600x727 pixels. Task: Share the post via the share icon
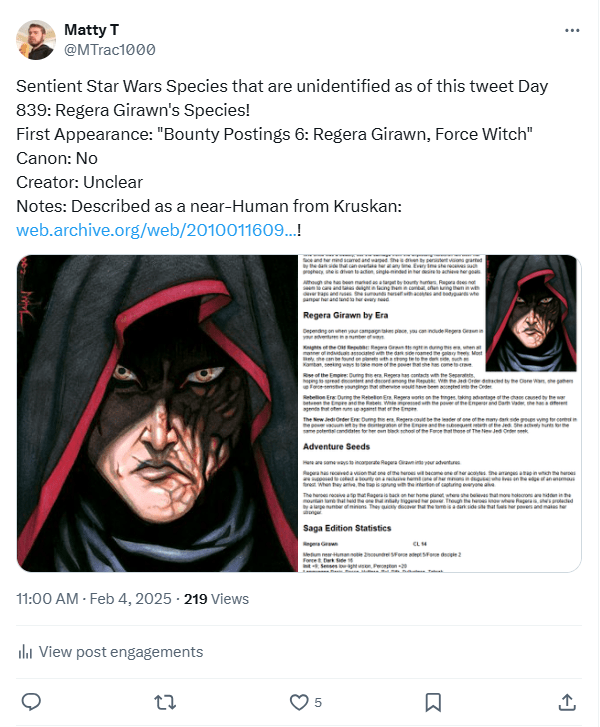coord(566,701)
